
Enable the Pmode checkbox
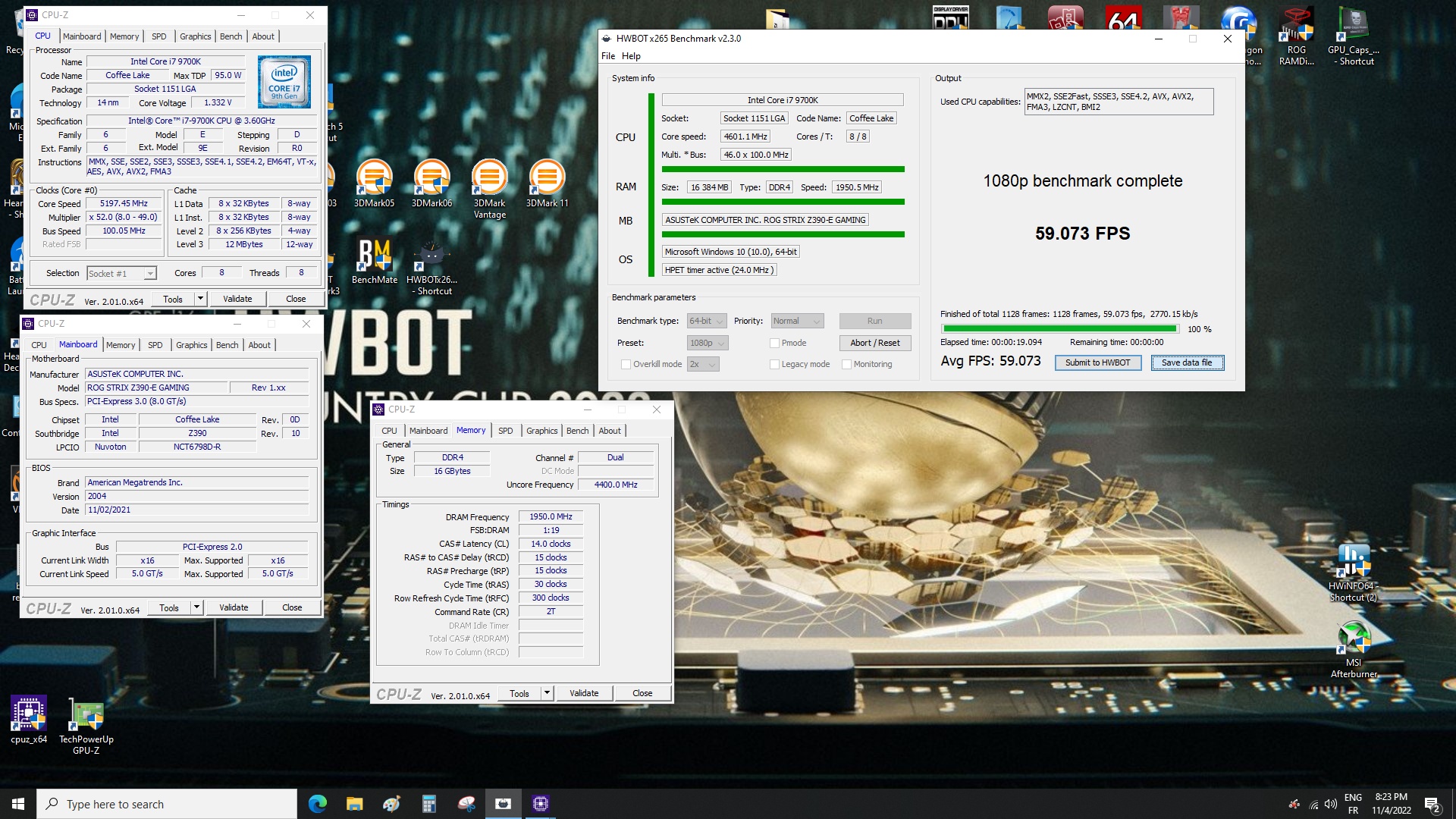click(x=774, y=343)
